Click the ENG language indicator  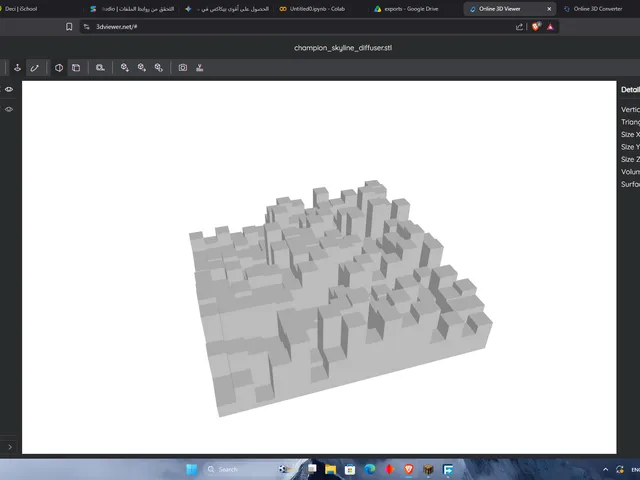tap(635, 469)
